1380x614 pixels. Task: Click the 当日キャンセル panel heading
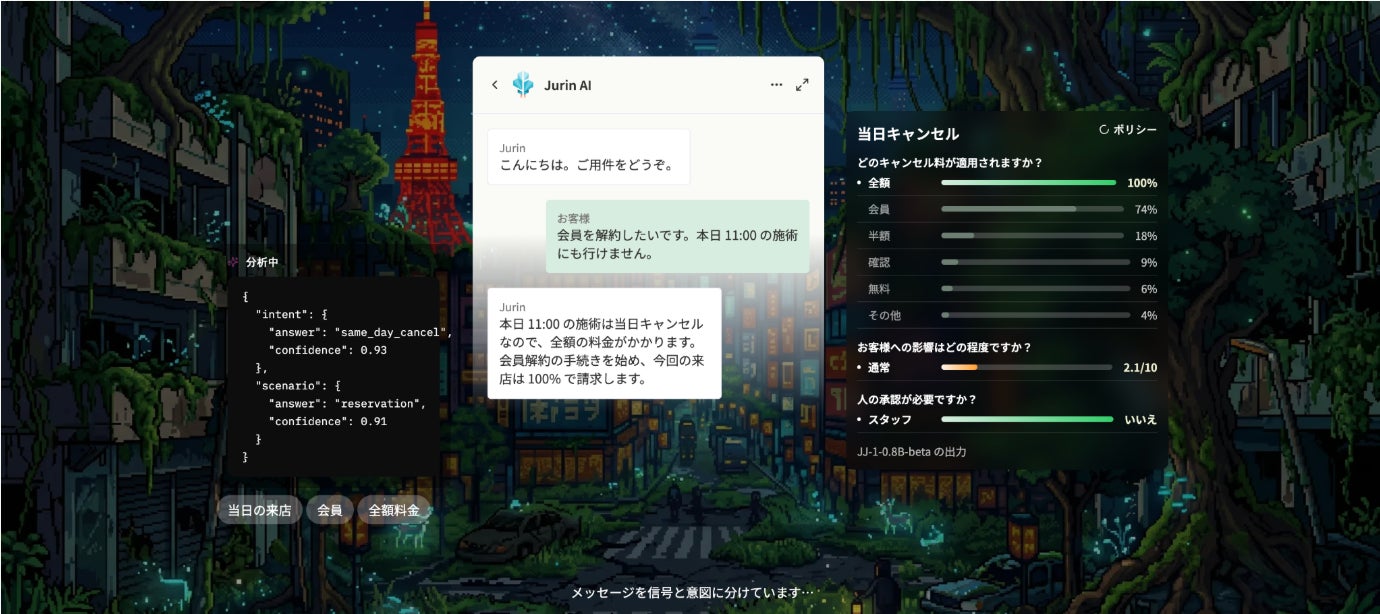(x=908, y=134)
